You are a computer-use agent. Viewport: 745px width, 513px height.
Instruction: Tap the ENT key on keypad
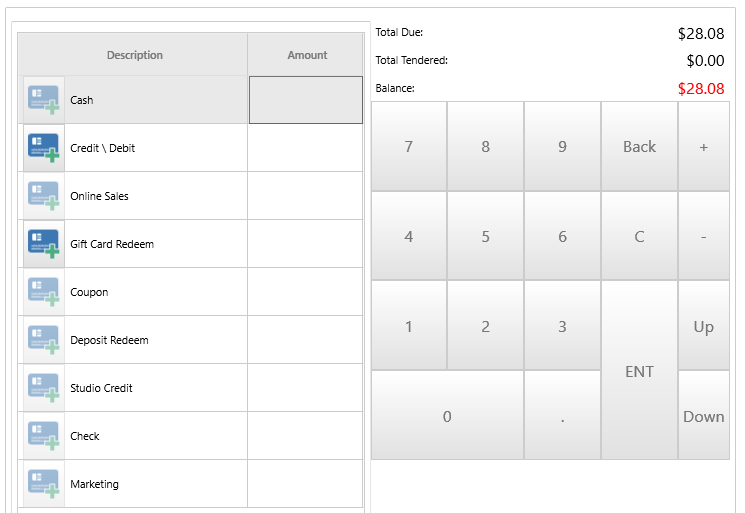point(639,370)
